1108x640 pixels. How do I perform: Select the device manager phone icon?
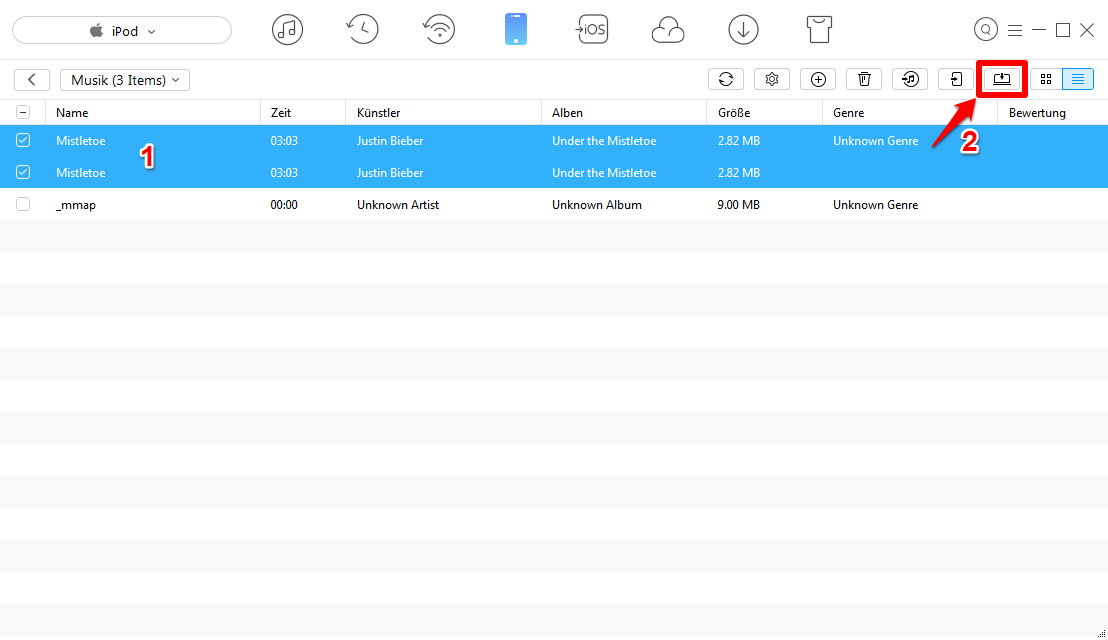[x=516, y=30]
